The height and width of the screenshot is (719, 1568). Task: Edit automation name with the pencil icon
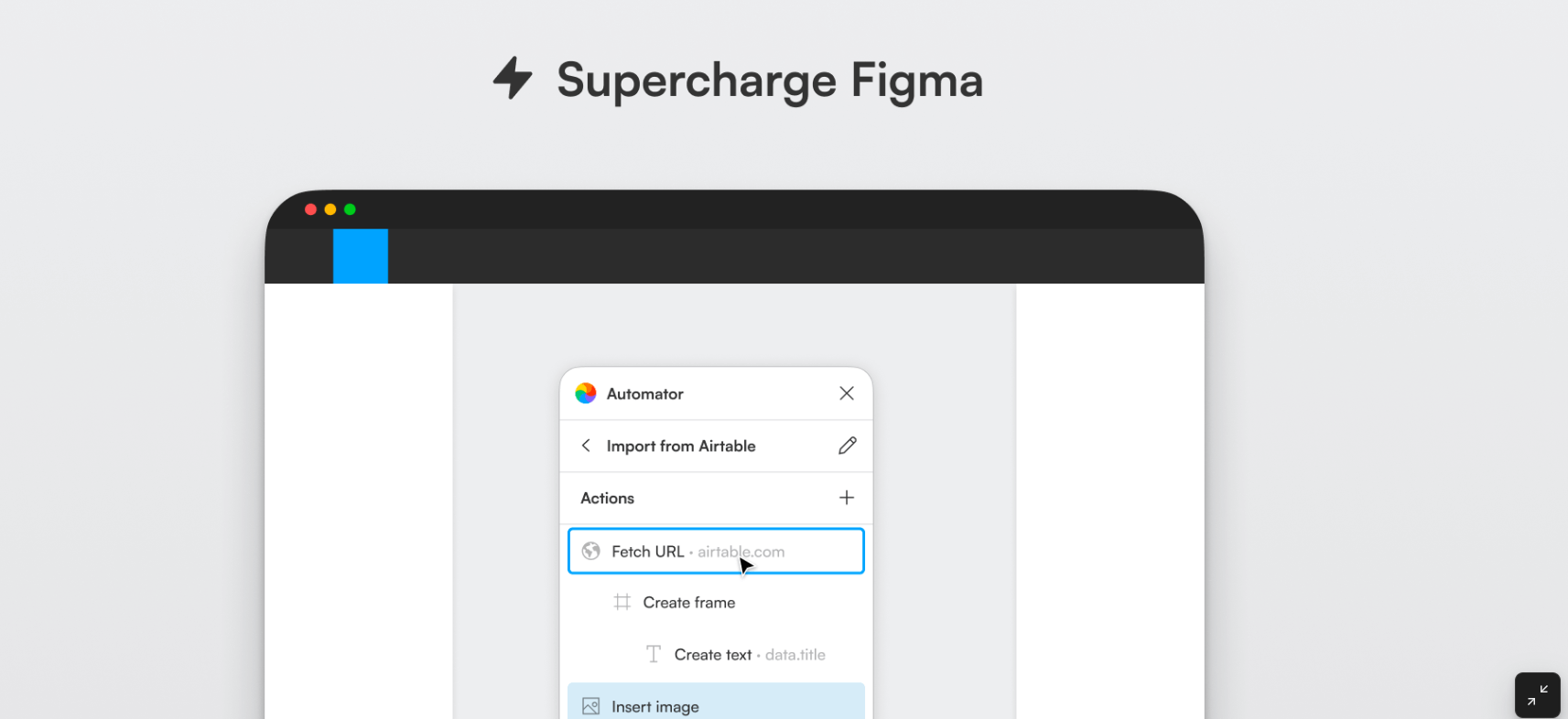(x=847, y=445)
